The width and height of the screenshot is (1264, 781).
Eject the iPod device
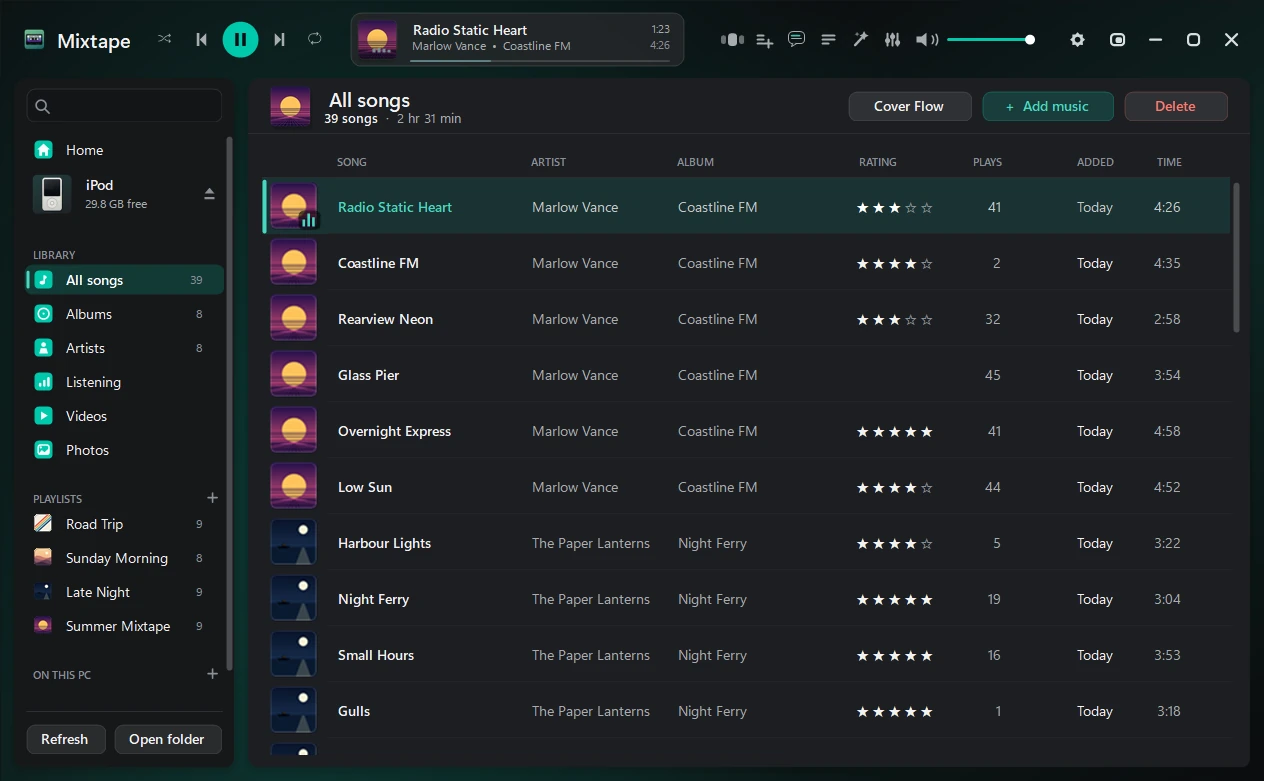[x=209, y=194]
